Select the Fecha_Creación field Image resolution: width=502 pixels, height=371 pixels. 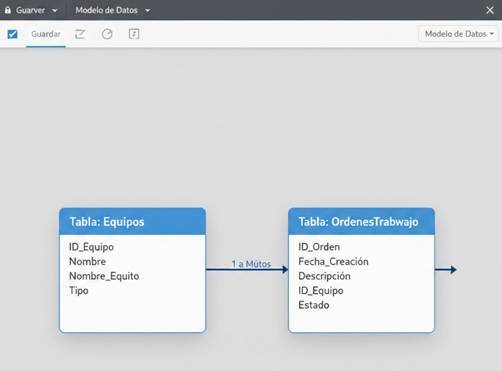333,262
